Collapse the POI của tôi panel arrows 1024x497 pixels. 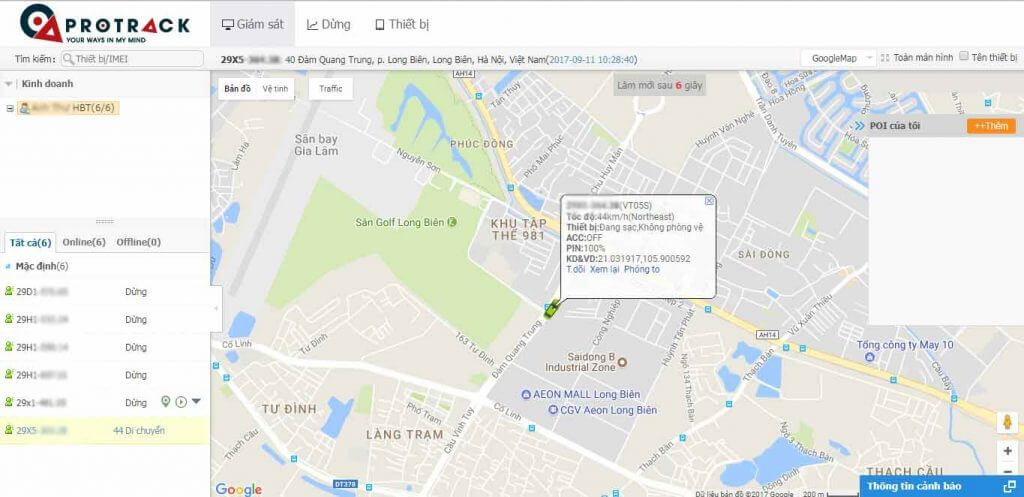pos(859,126)
